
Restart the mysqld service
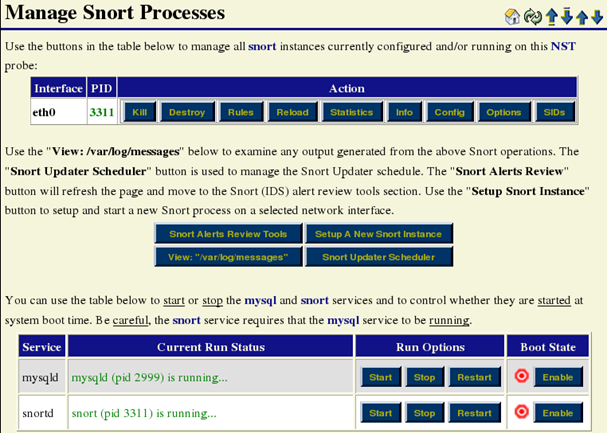coord(474,377)
